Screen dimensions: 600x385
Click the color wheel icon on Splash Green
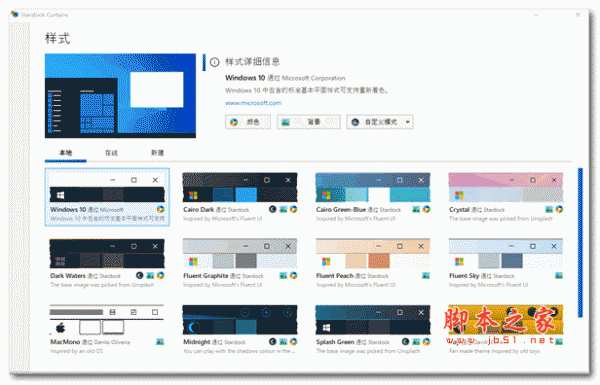(x=426, y=342)
